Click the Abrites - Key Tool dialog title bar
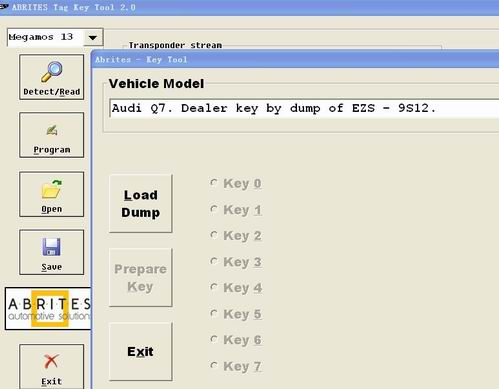499x390 pixels. (295, 60)
